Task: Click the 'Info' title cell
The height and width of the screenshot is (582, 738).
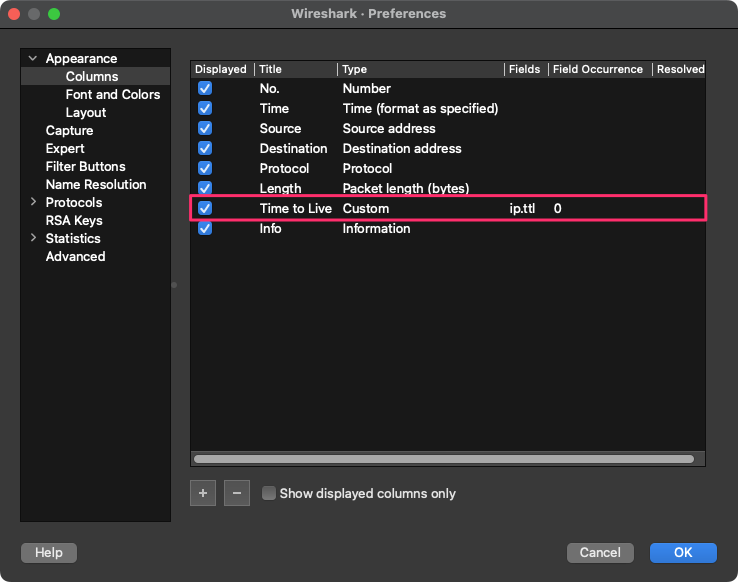Action: click(270, 228)
